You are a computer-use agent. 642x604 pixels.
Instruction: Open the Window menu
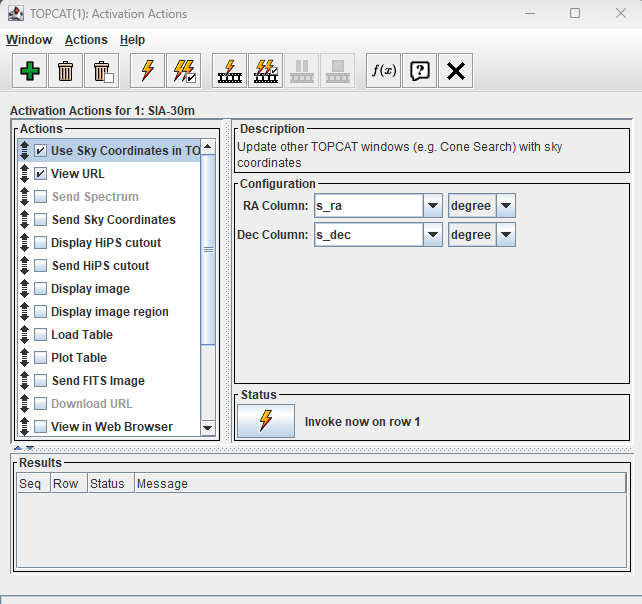click(x=29, y=40)
